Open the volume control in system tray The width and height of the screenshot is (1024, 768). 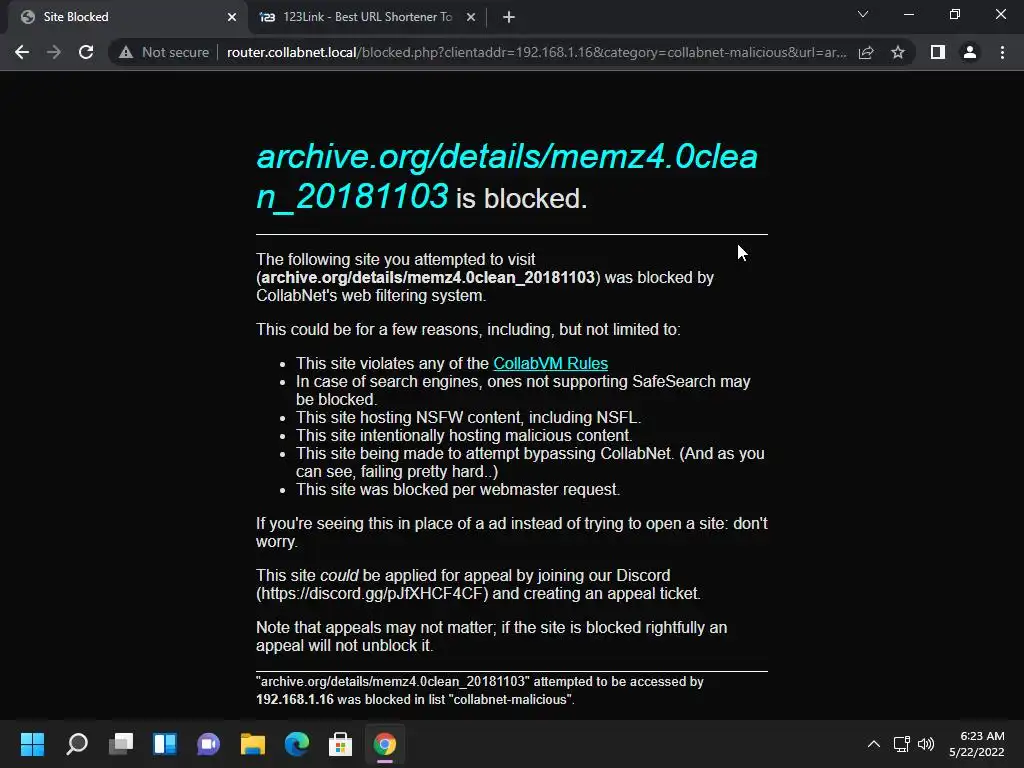point(926,744)
